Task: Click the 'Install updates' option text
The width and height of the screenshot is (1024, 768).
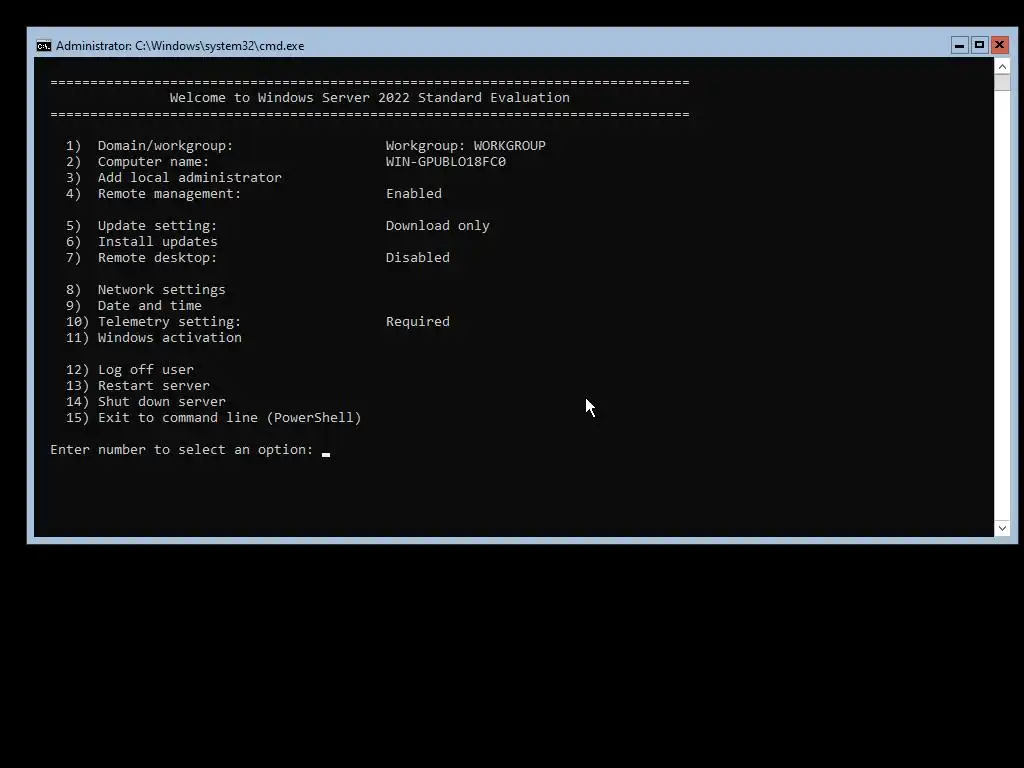Action: tap(157, 242)
